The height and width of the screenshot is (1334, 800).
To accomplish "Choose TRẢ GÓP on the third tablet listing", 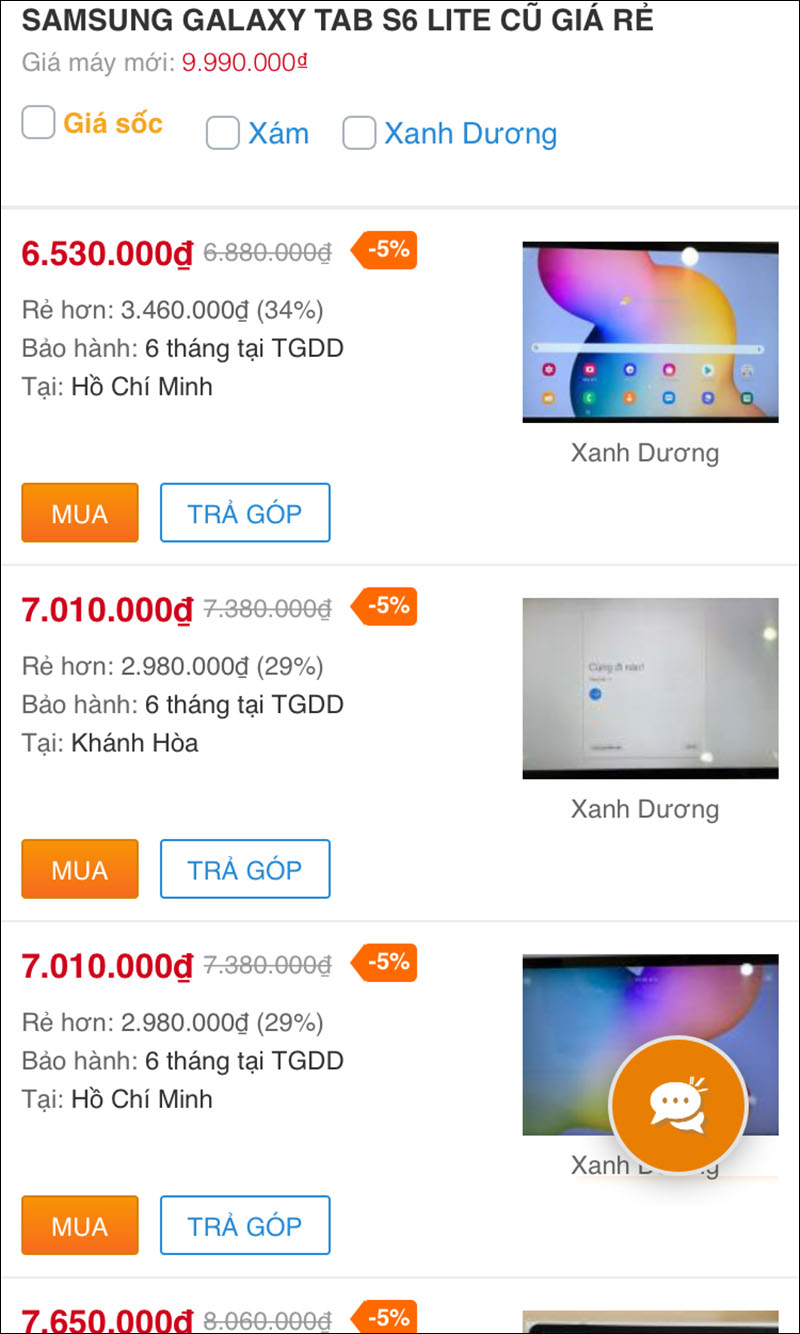I will click(245, 1225).
